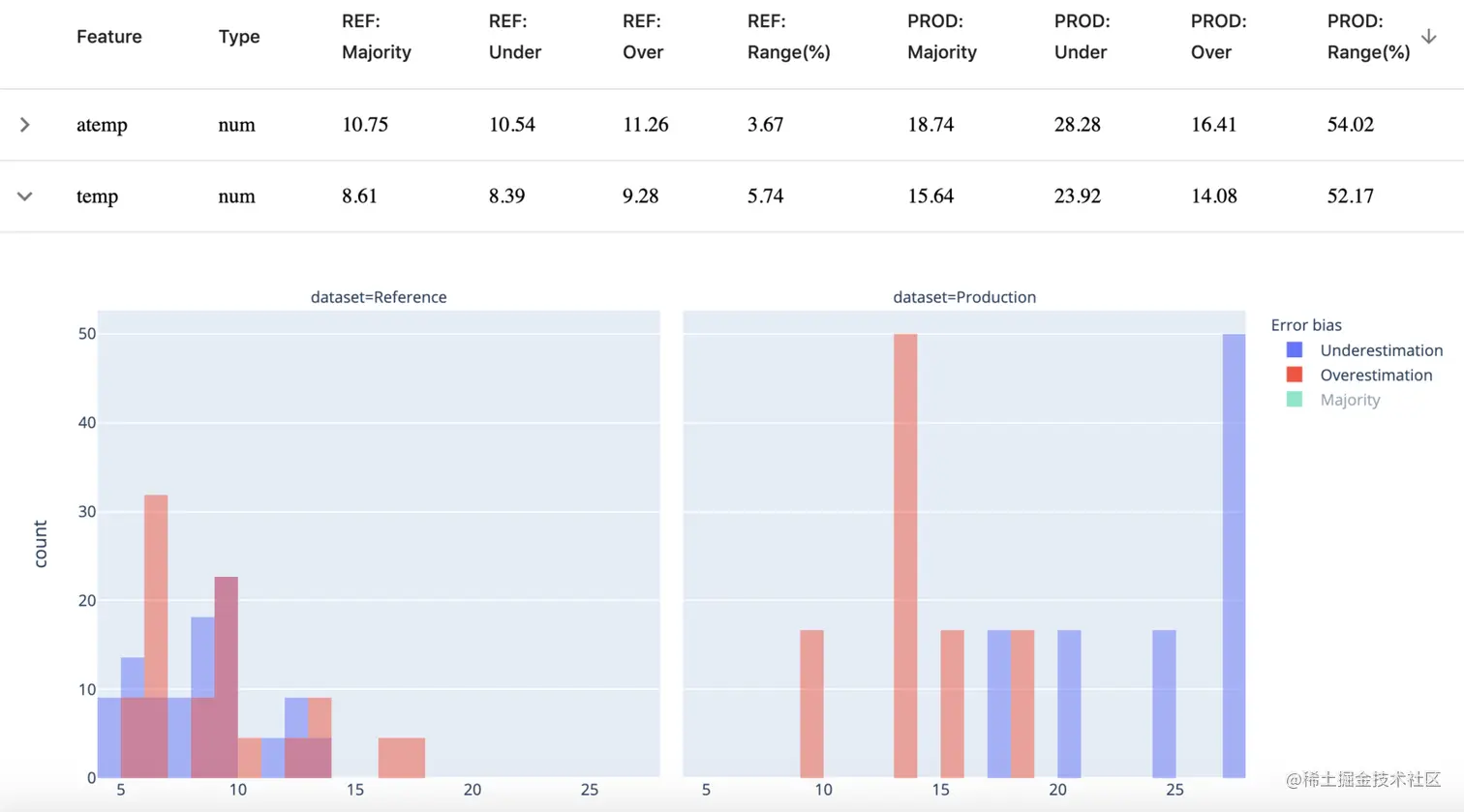
Task: Click the PROD: Over column header
Action: coord(1218,37)
